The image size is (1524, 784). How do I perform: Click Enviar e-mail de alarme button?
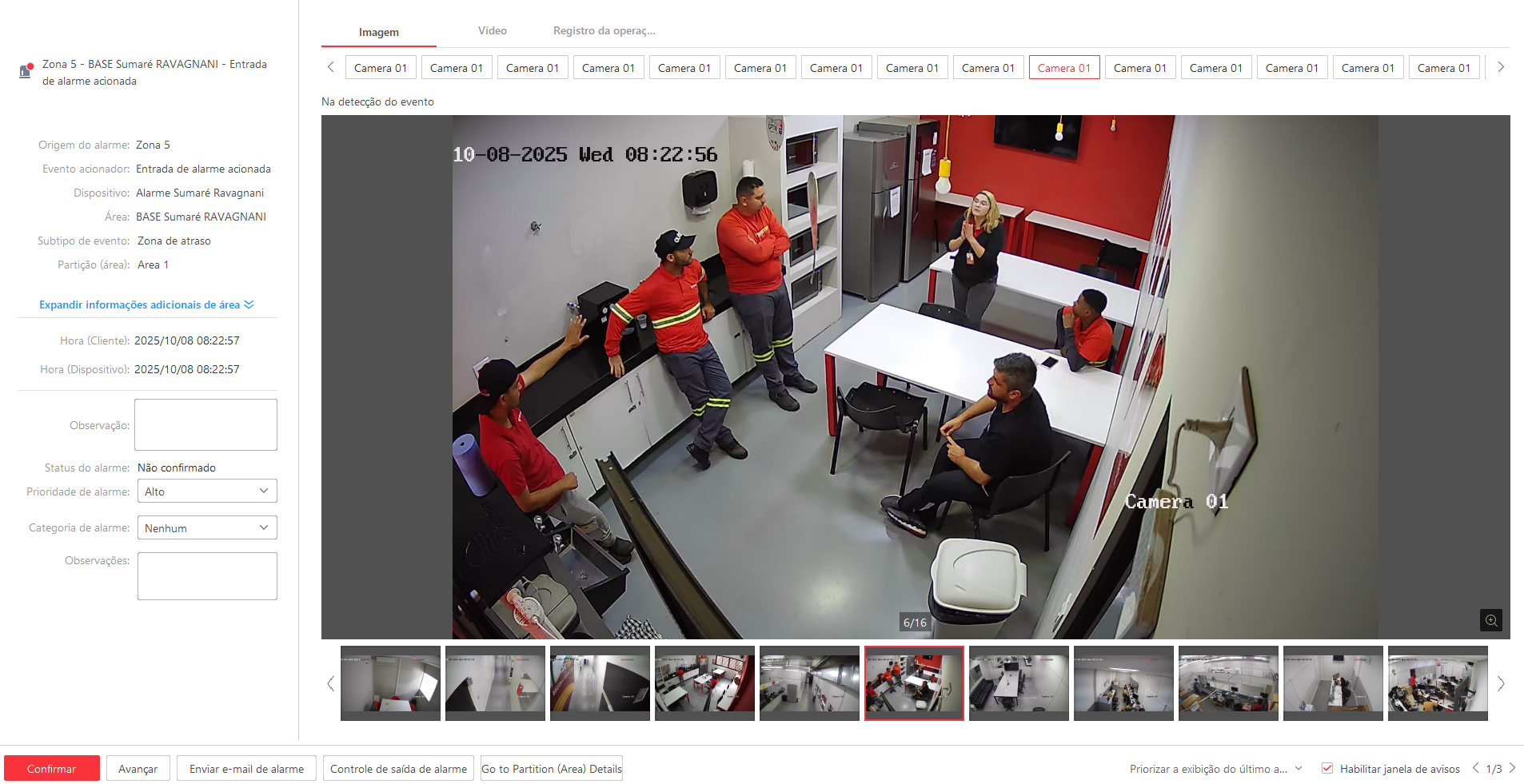[x=246, y=769]
